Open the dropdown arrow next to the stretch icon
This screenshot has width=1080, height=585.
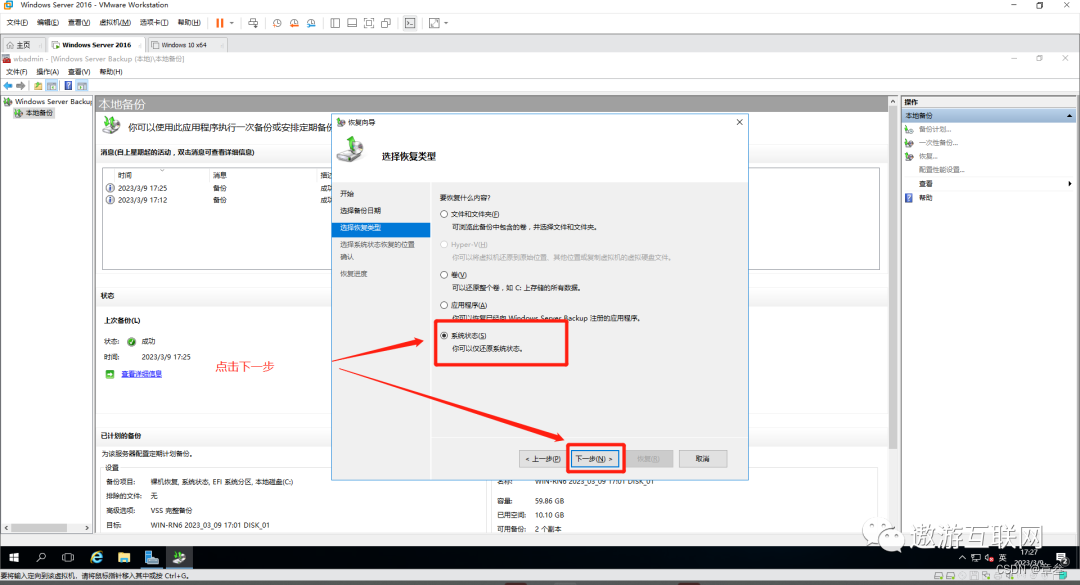(446, 23)
